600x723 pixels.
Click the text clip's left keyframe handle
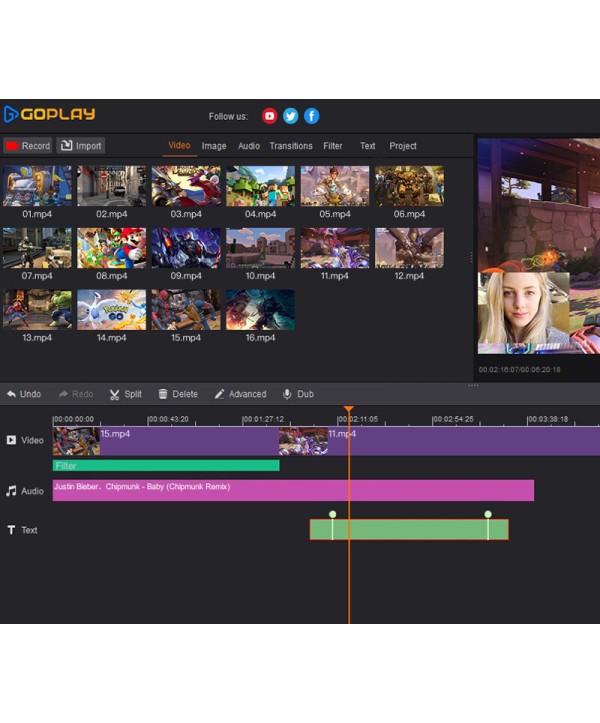pos(333,514)
